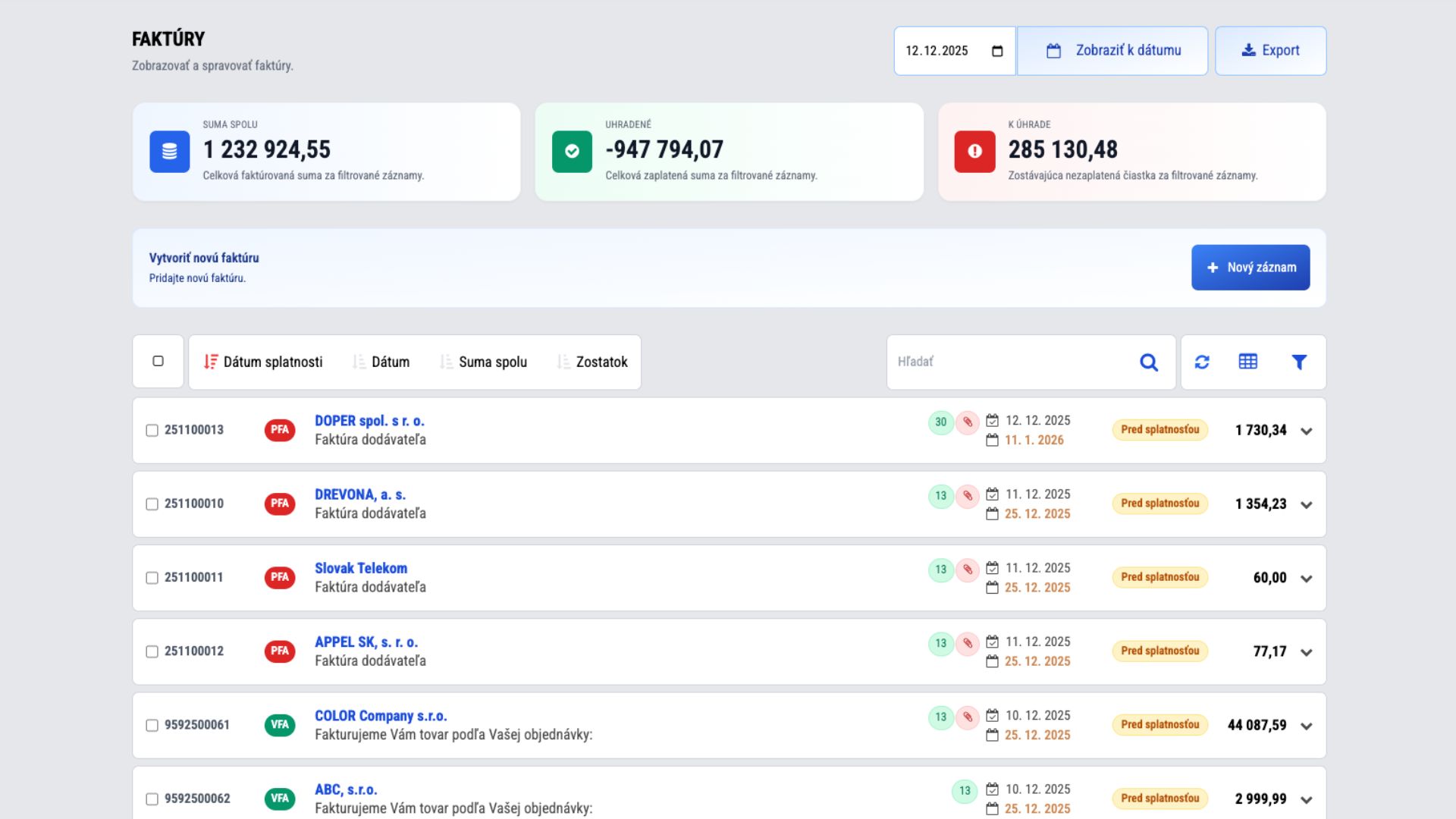The image size is (1456, 819).
Task: Sort invoices by Suma spolu
Action: click(x=484, y=362)
